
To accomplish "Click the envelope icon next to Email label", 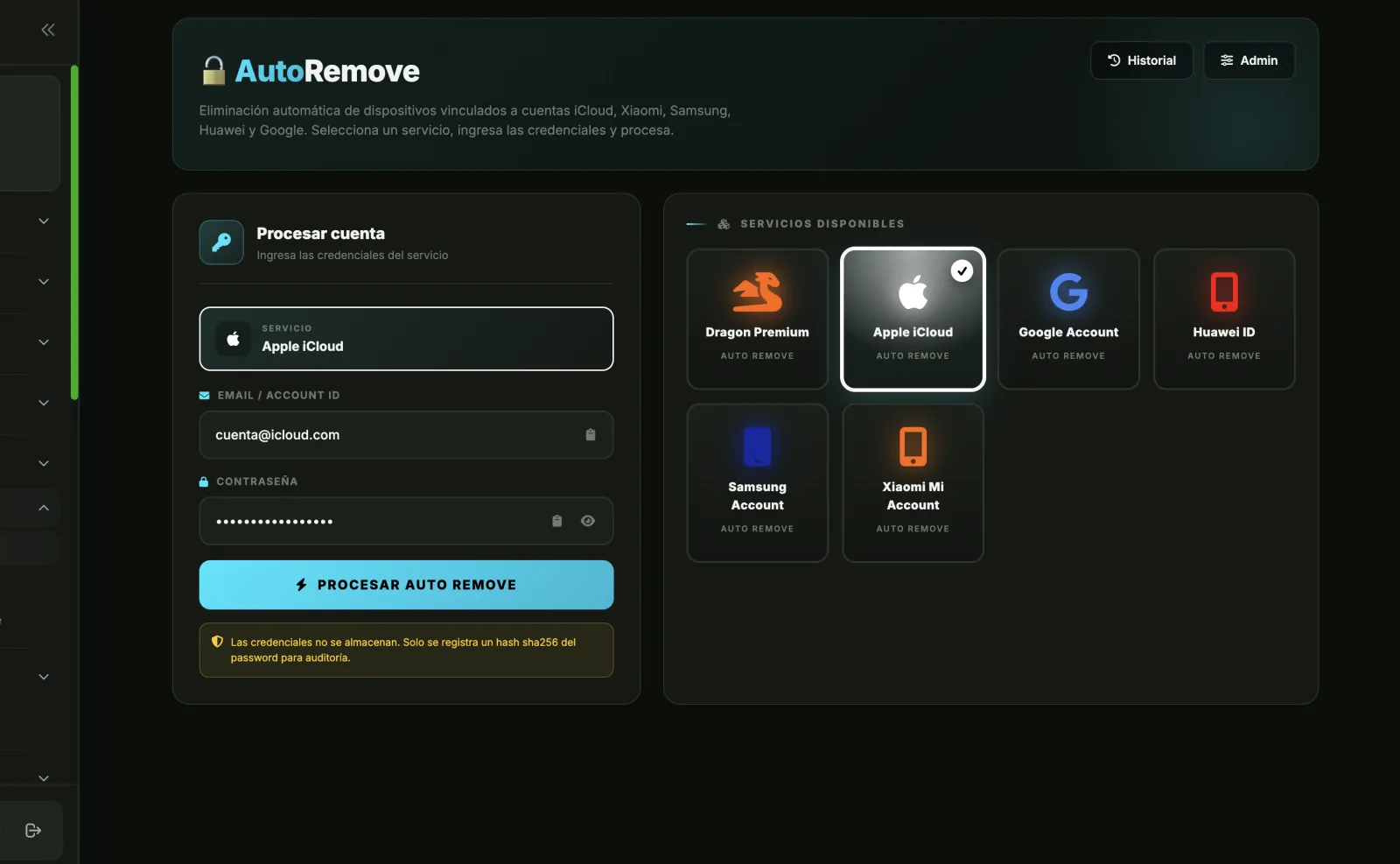I will [x=204, y=396].
